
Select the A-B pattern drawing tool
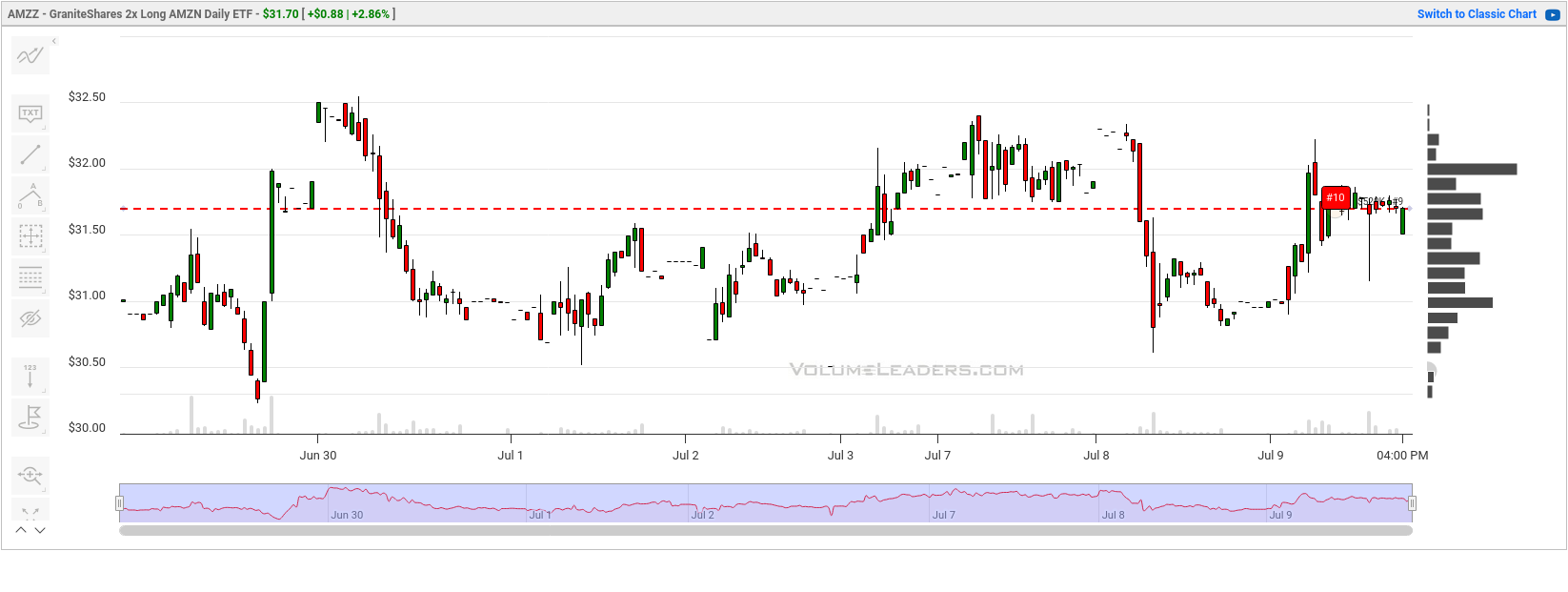point(30,195)
